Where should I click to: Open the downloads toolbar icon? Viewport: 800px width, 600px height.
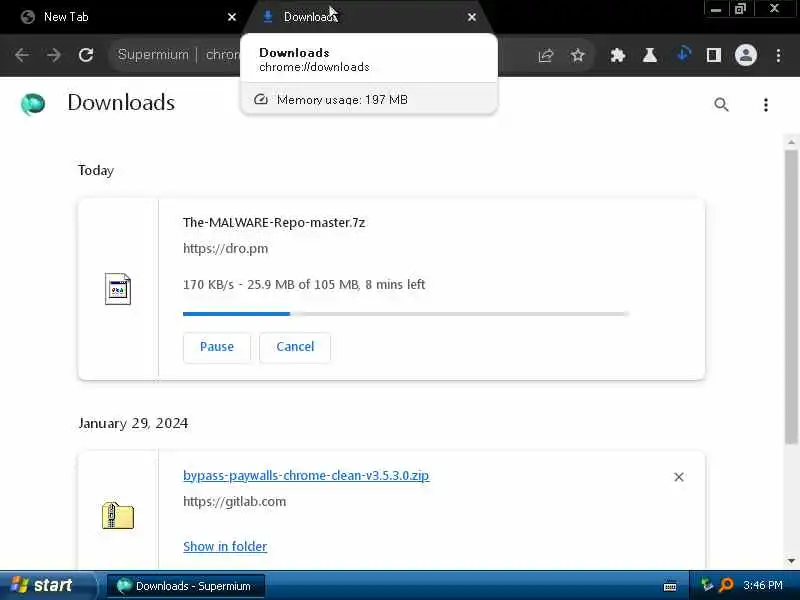point(683,54)
